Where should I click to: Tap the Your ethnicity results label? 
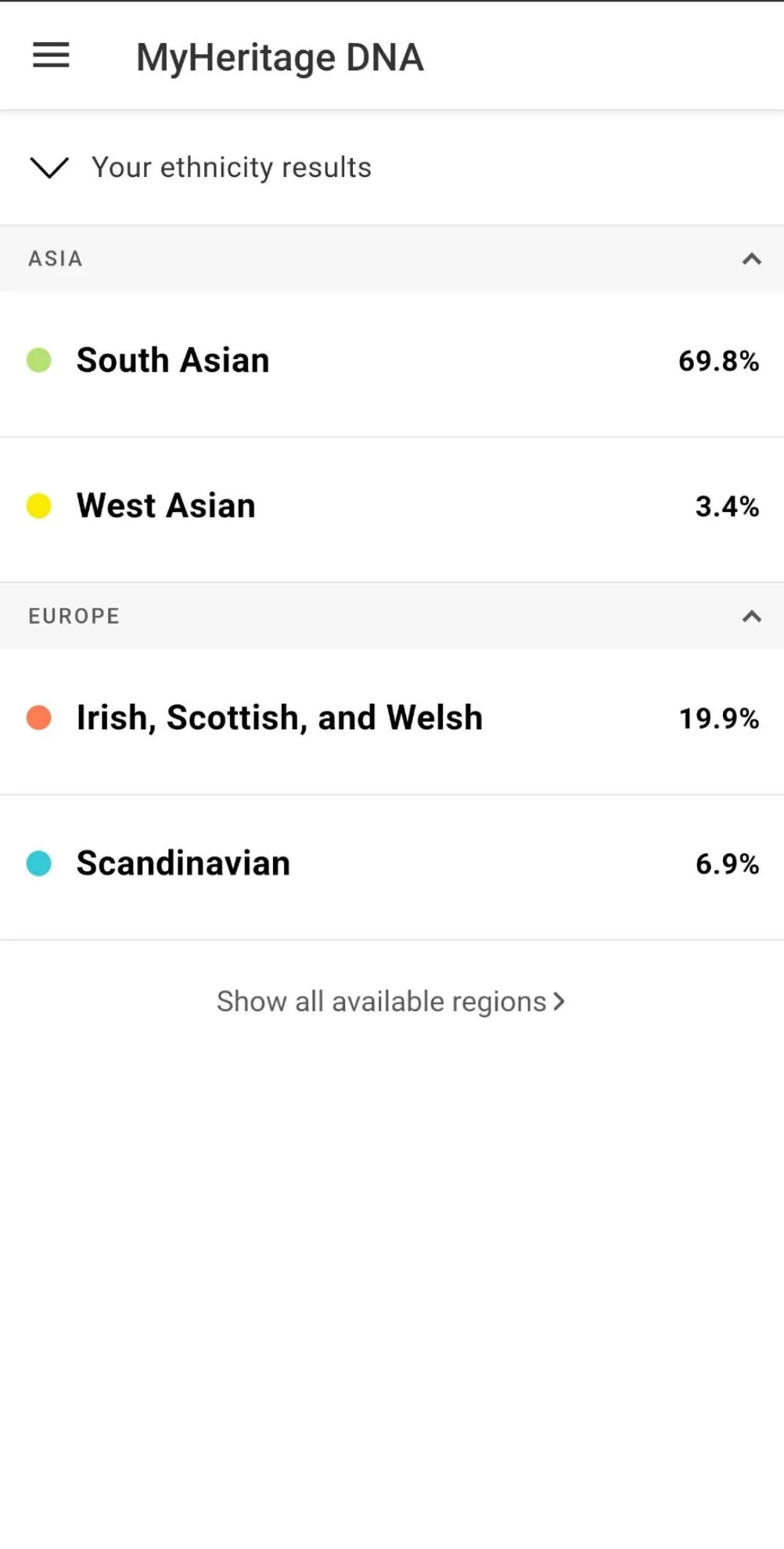tap(232, 168)
